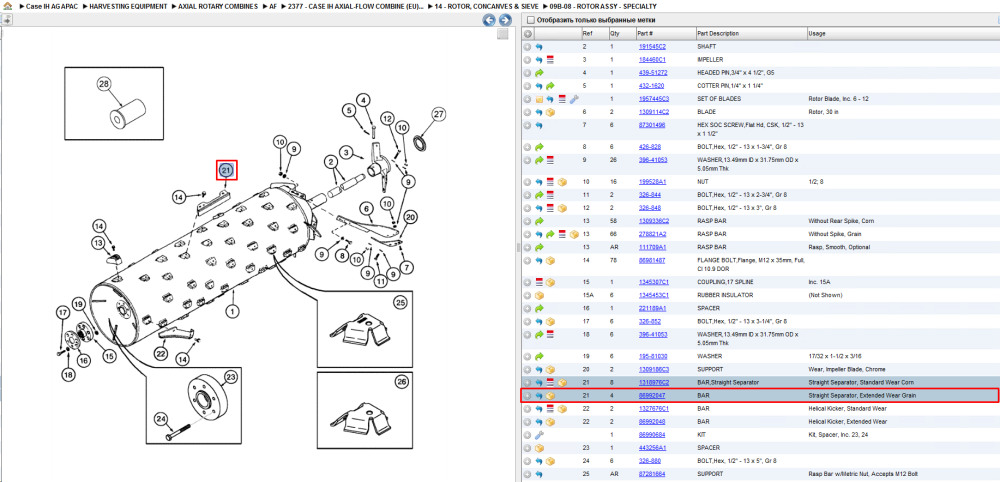Open 14 - ROTOR, CONCAVES & SIEVE breadcrumb
Screen dimensions: 1000x482
tap(487, 6)
